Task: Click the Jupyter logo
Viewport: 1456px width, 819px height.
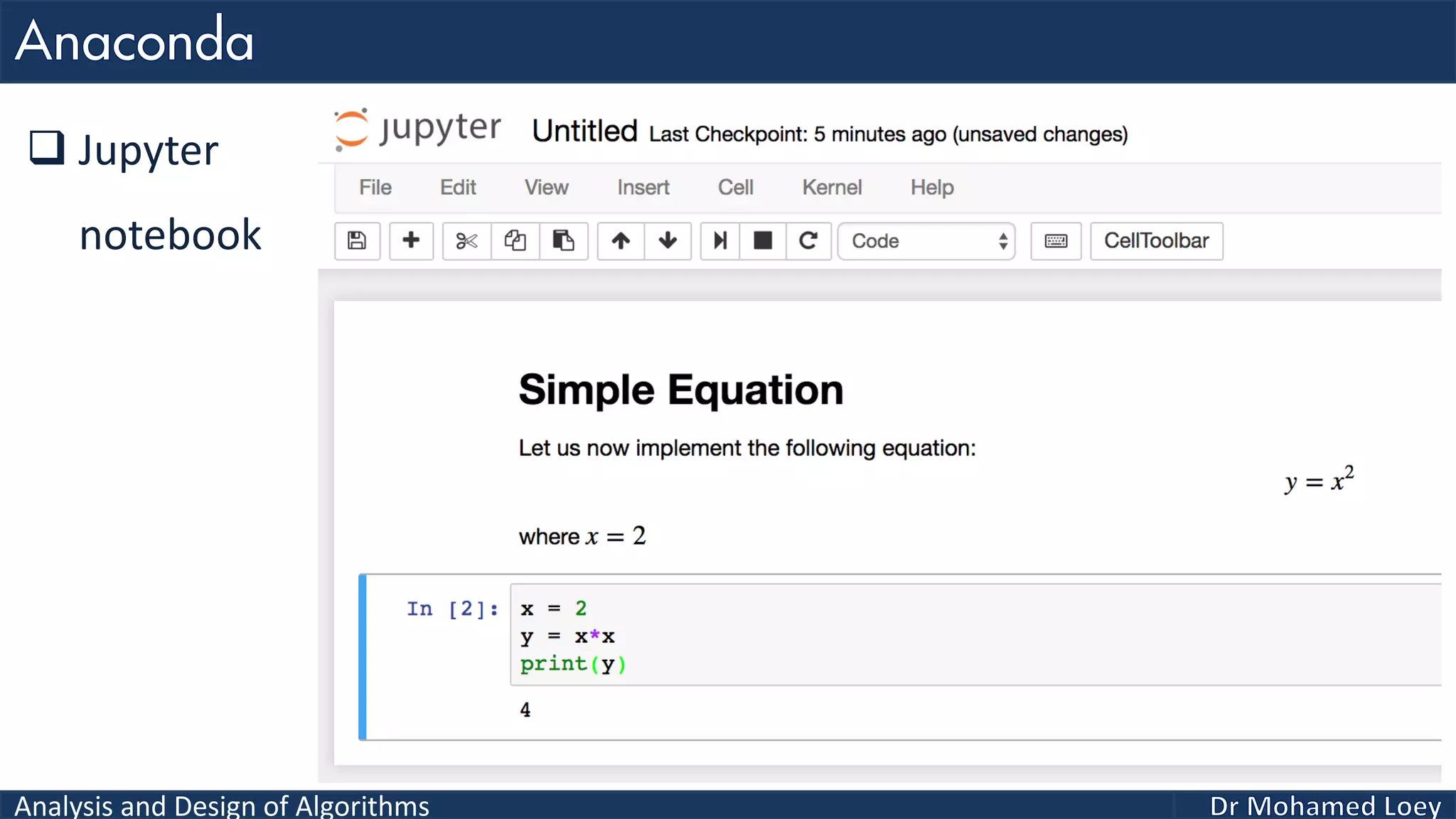Action: (x=418, y=129)
